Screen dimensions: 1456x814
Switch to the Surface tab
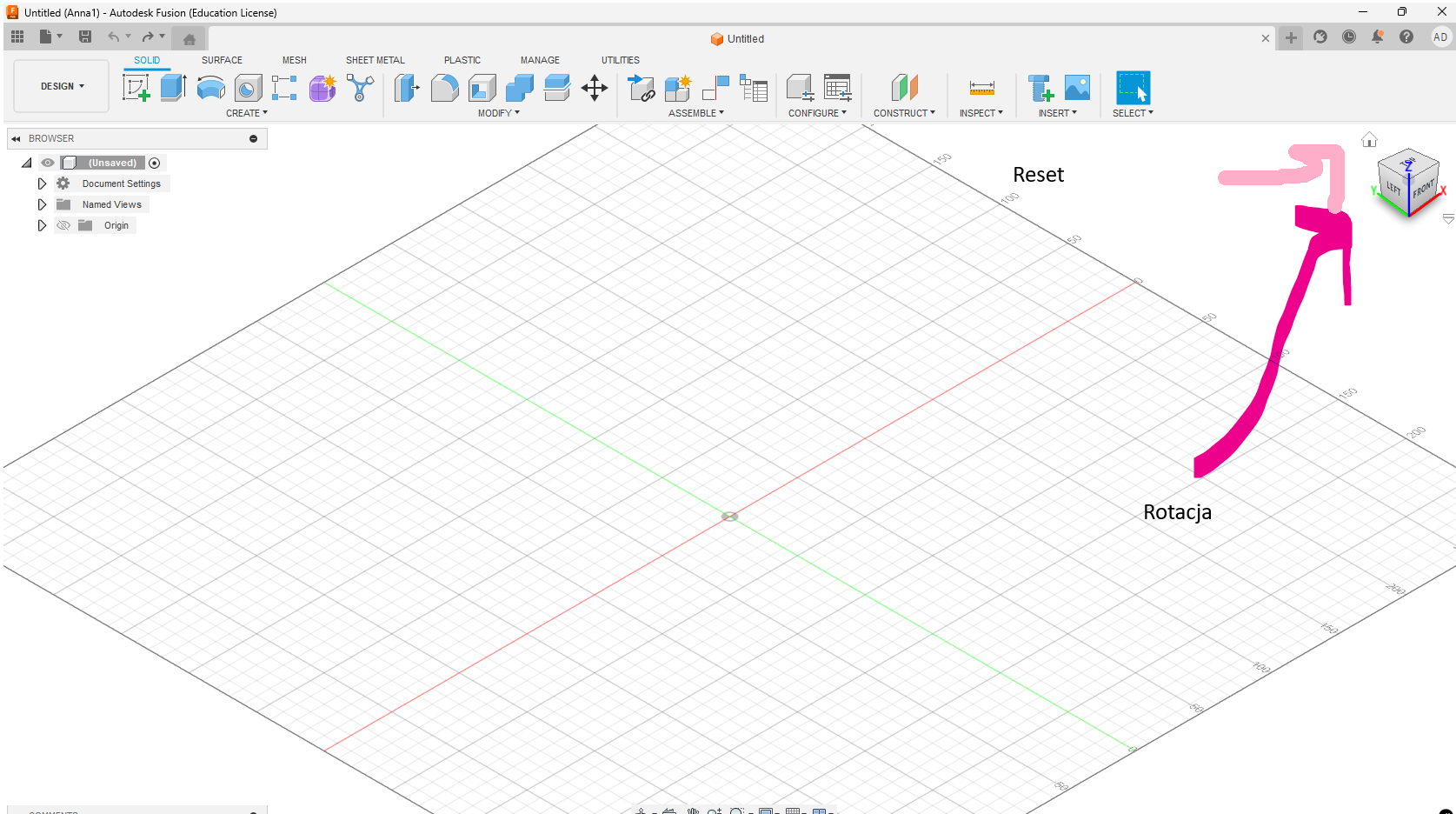click(222, 60)
